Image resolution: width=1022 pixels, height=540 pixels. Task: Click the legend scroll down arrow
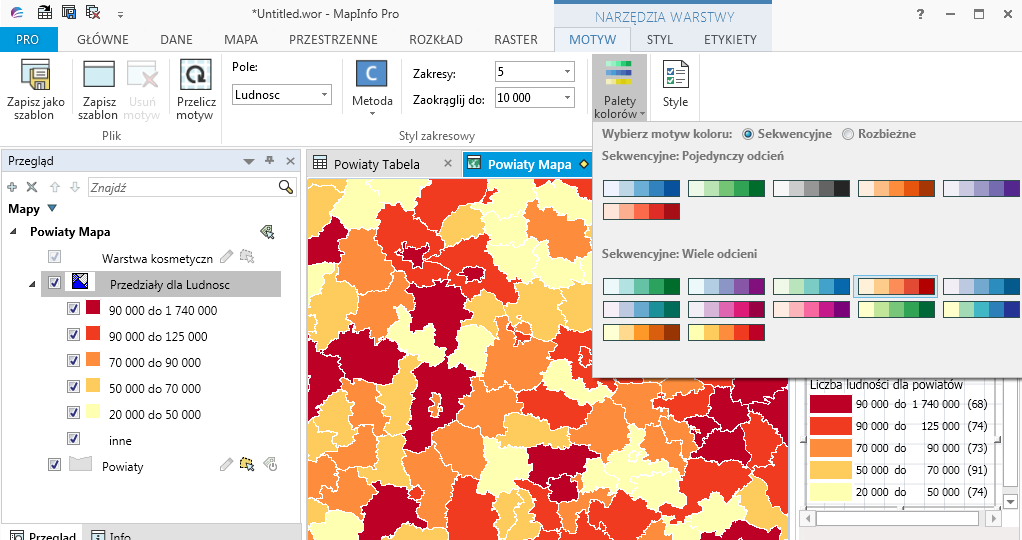click(x=1010, y=502)
